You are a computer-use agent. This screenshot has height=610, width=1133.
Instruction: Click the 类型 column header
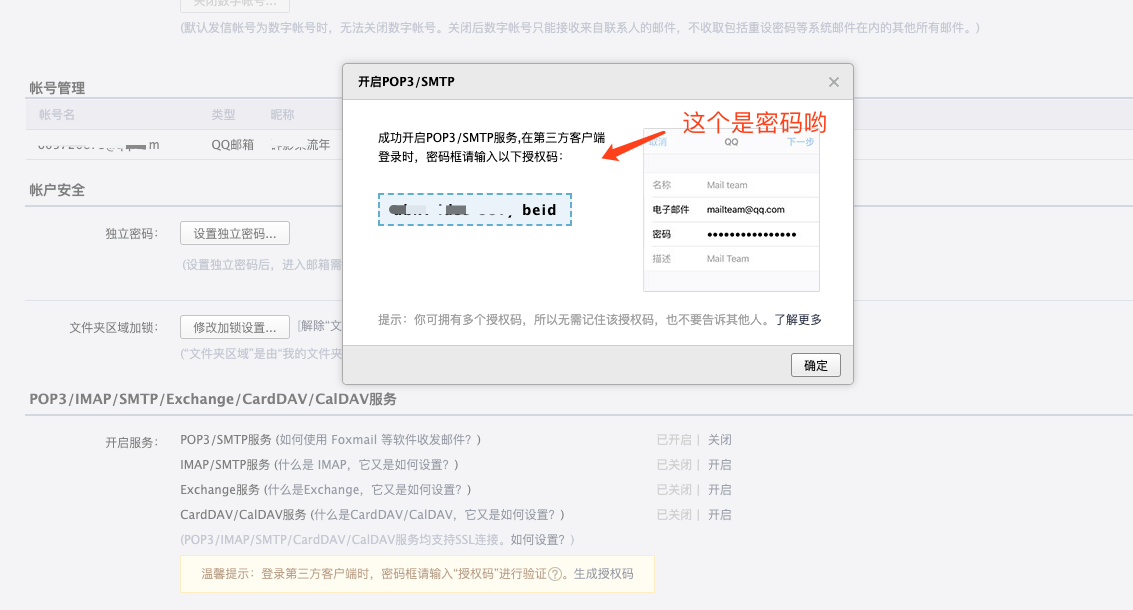223,114
